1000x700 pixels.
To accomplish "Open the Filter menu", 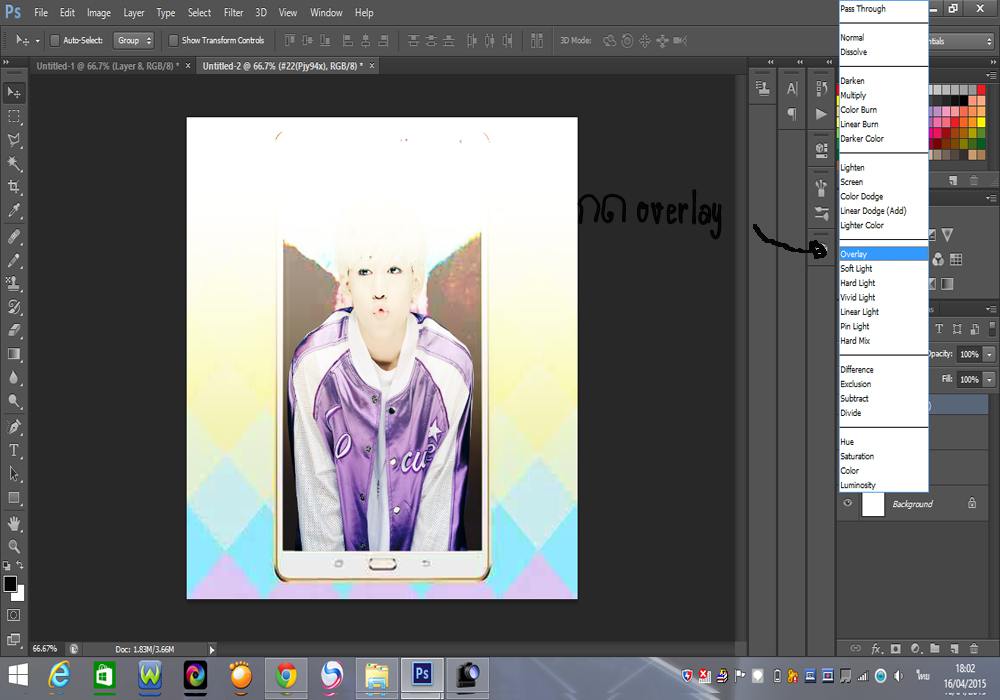I will coord(233,13).
